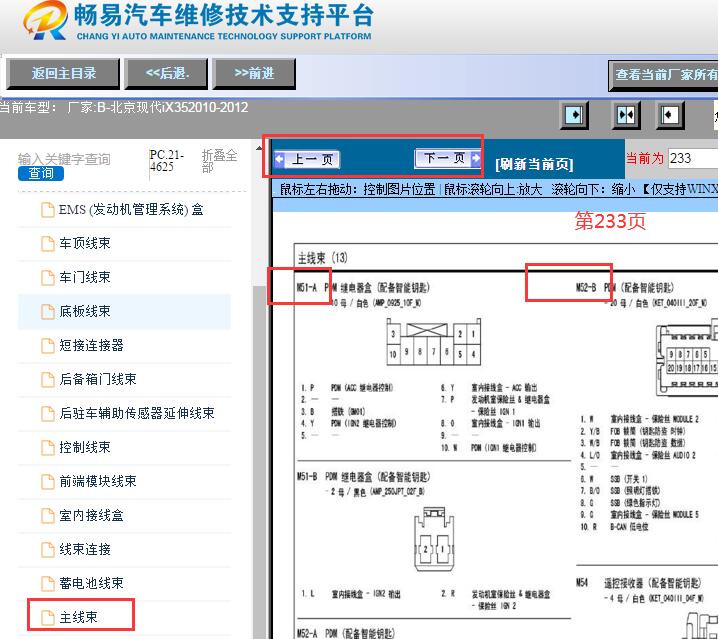
Task: Click the sidebar scrollbar up arrow
Action: pyautogui.click(x=259, y=148)
